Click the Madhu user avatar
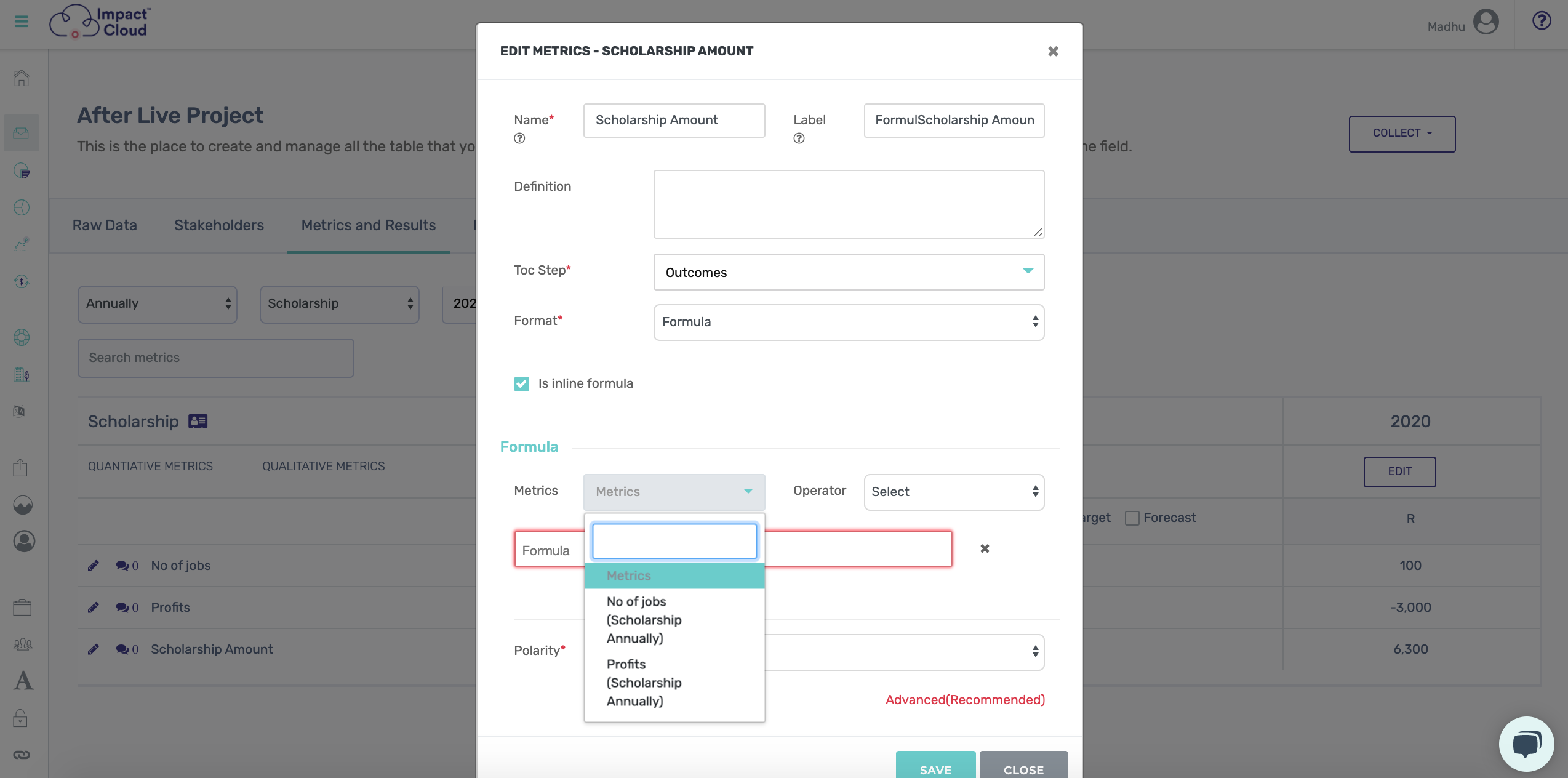 [x=1486, y=22]
